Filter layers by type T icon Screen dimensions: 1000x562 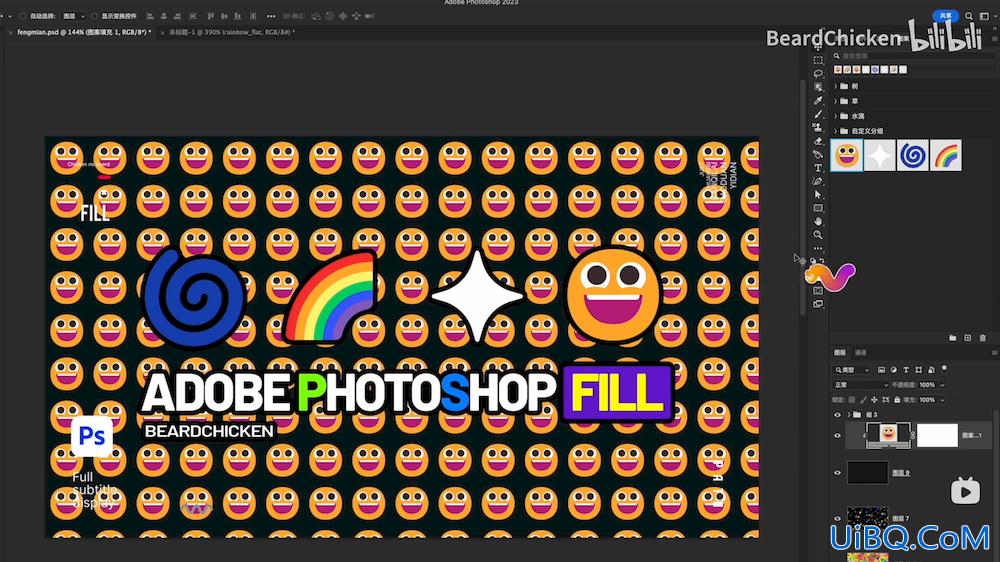(906, 370)
